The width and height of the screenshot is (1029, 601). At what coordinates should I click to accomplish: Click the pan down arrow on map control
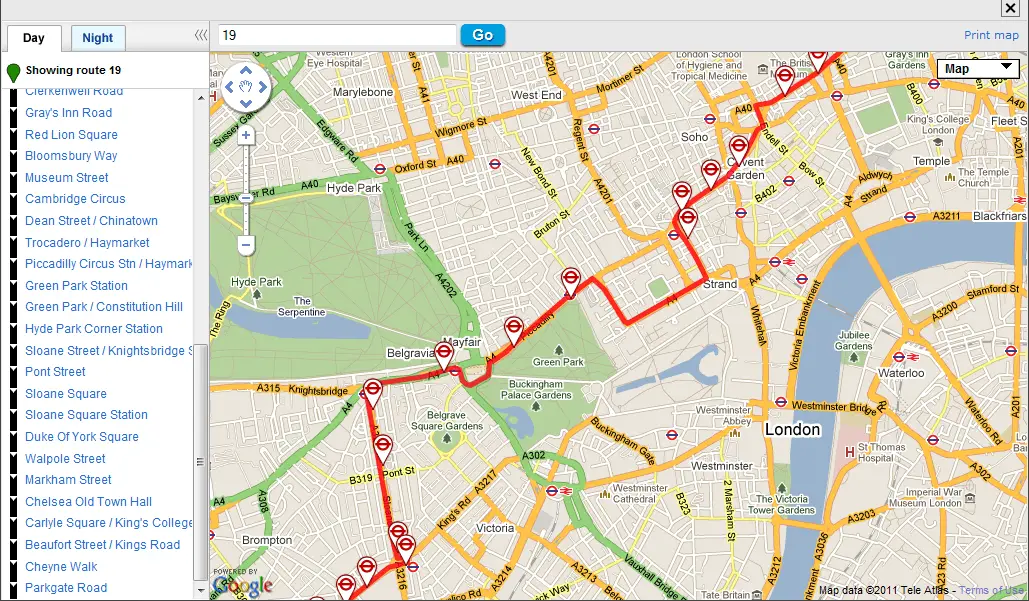[245, 103]
